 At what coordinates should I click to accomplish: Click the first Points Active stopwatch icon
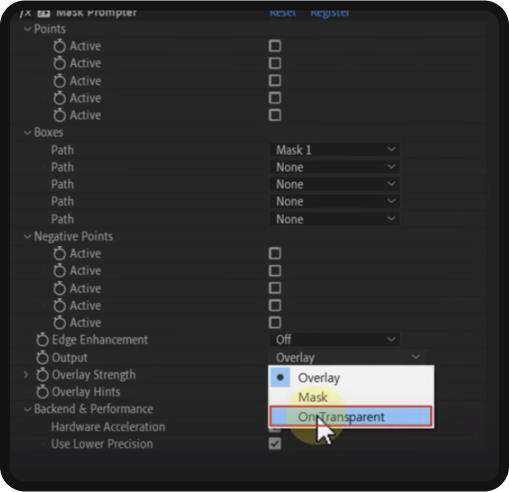coord(60,46)
